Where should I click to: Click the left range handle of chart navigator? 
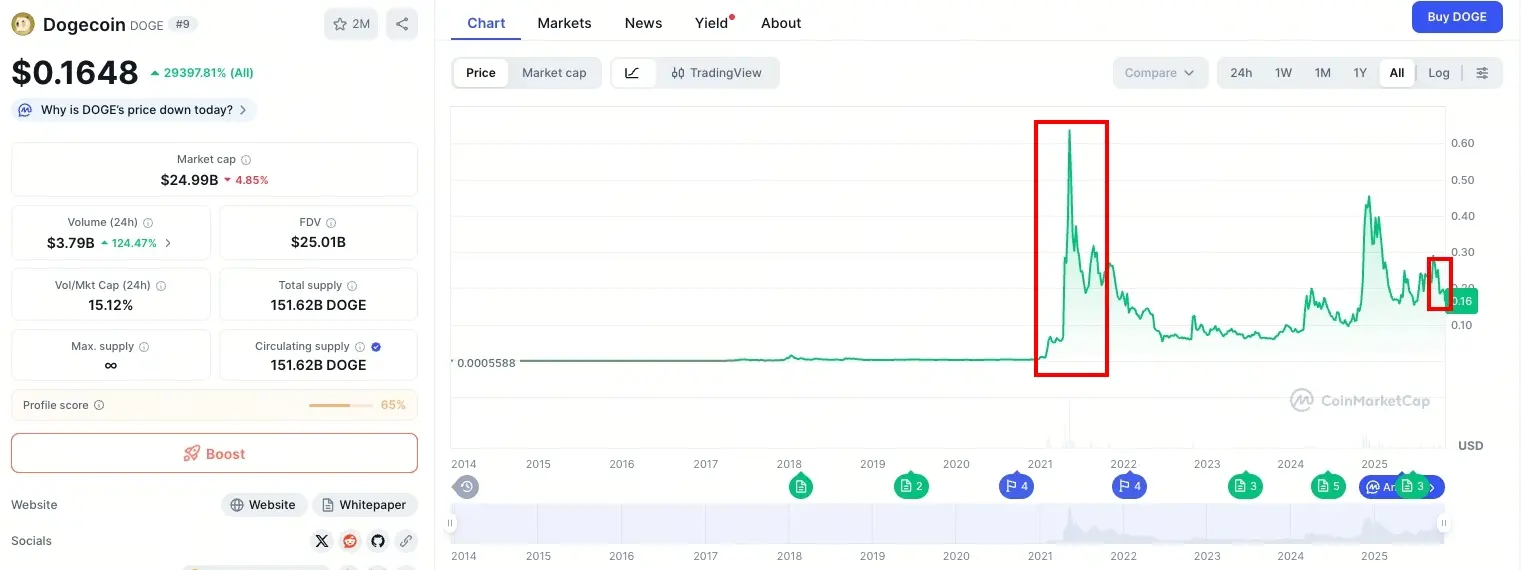tap(451, 523)
